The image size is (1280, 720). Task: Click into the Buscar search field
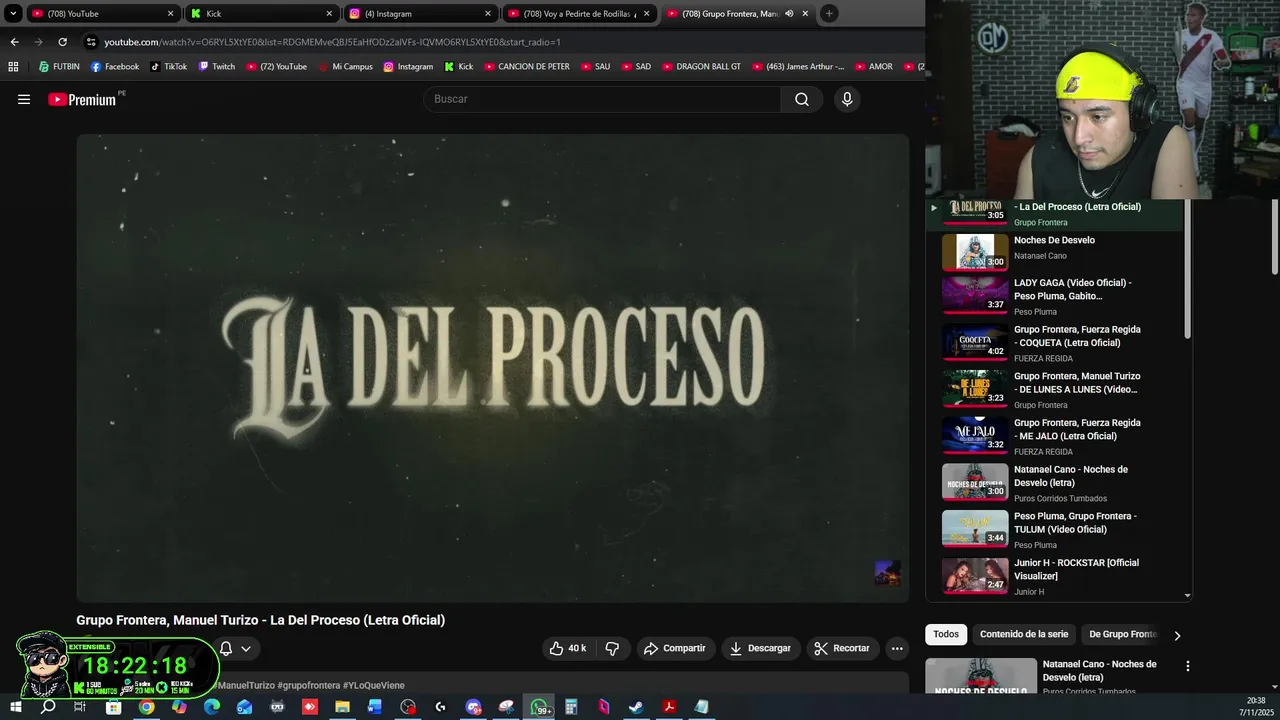coord(603,99)
